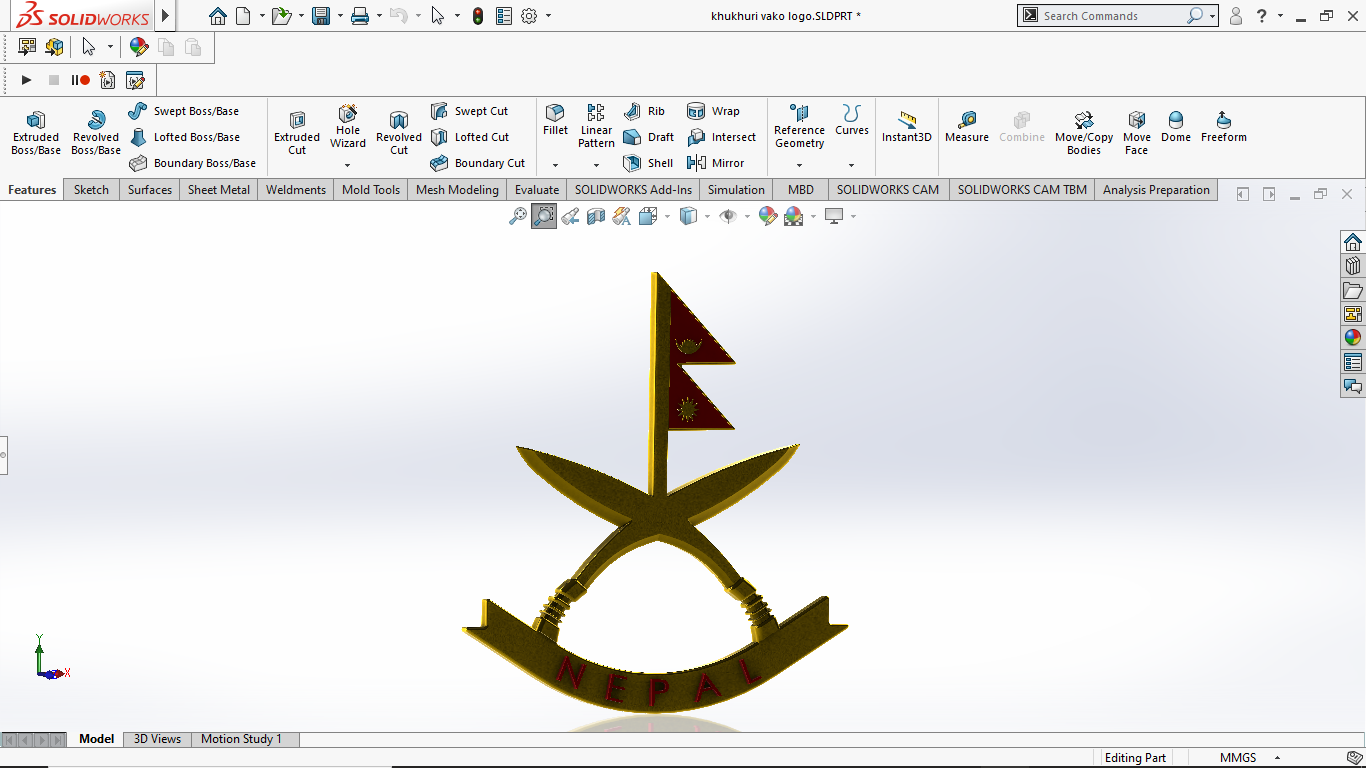Expand the SOLIDWORKS menu arrow beside logo

point(166,16)
